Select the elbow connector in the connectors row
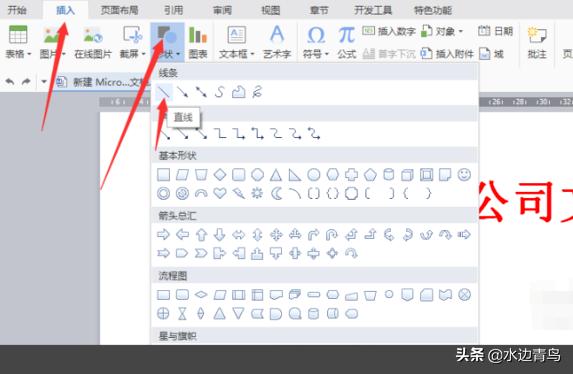Image resolution: width=573 pixels, height=374 pixels. coord(220,134)
